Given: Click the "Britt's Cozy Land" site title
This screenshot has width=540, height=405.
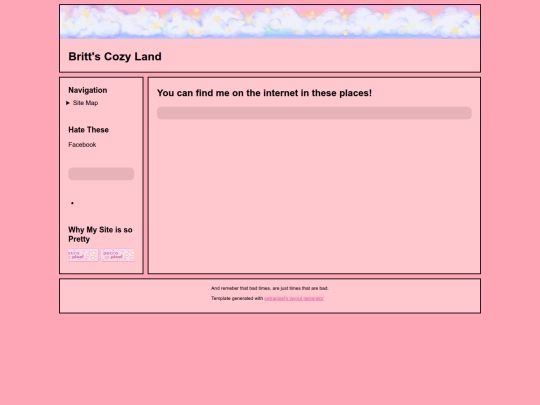Looking at the screenshot, I should [115, 56].
